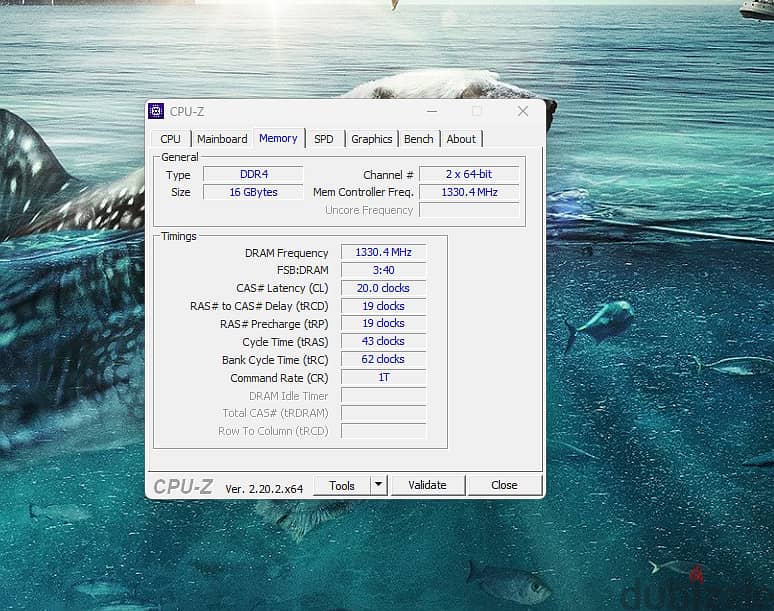
Task: Click the version text Ver. 2.20.2.x64
Action: click(264, 489)
